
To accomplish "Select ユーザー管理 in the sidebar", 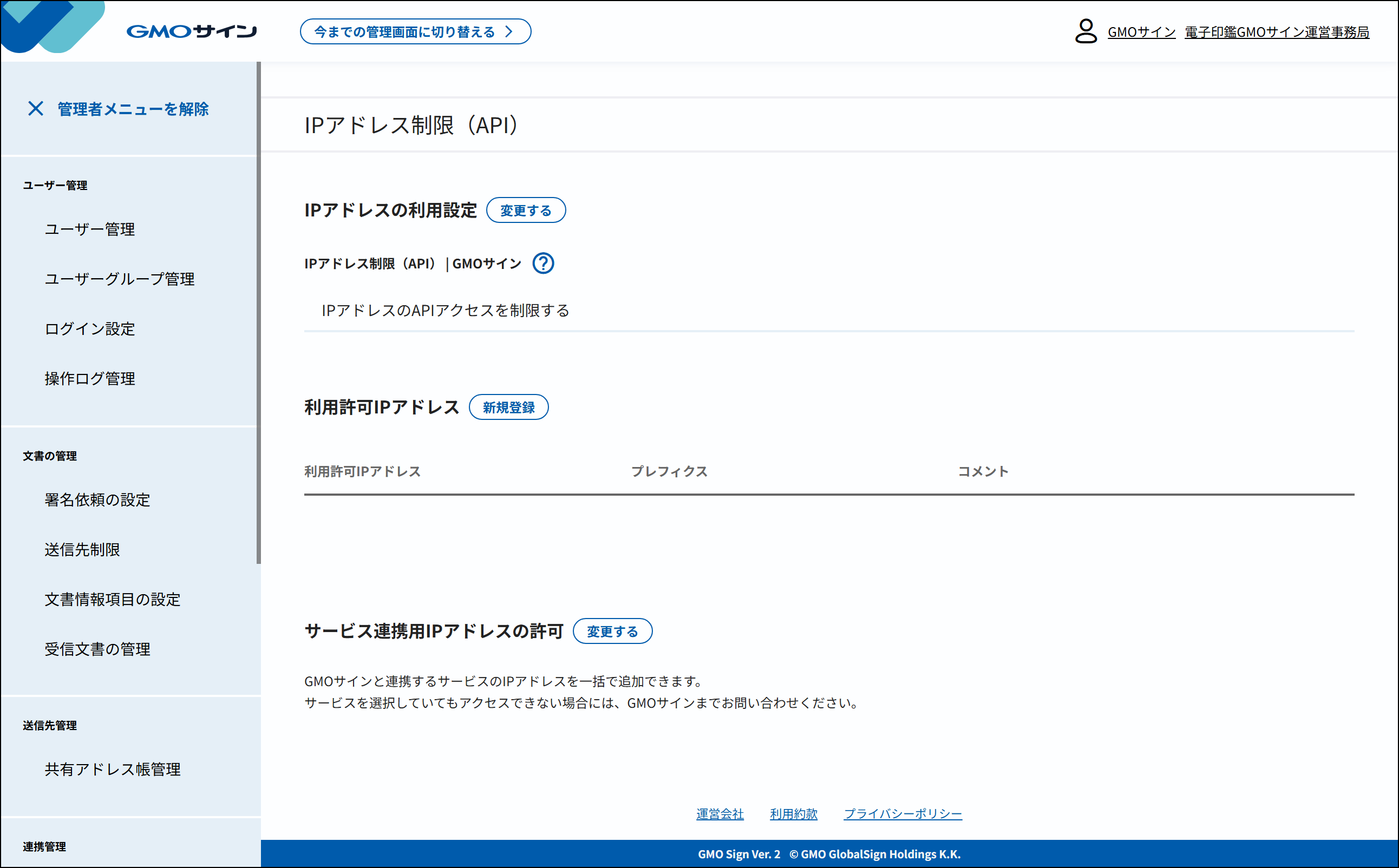I will 89,229.
